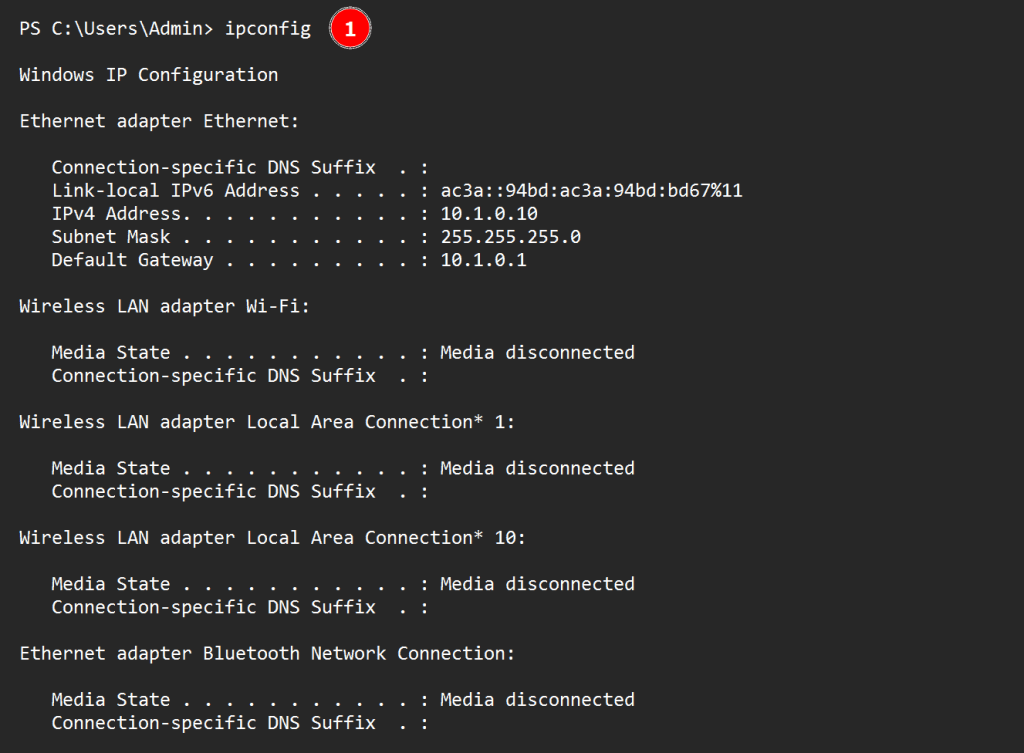Click the Local Area Connection* 10 heading
This screenshot has width=1024, height=753.
272,538
